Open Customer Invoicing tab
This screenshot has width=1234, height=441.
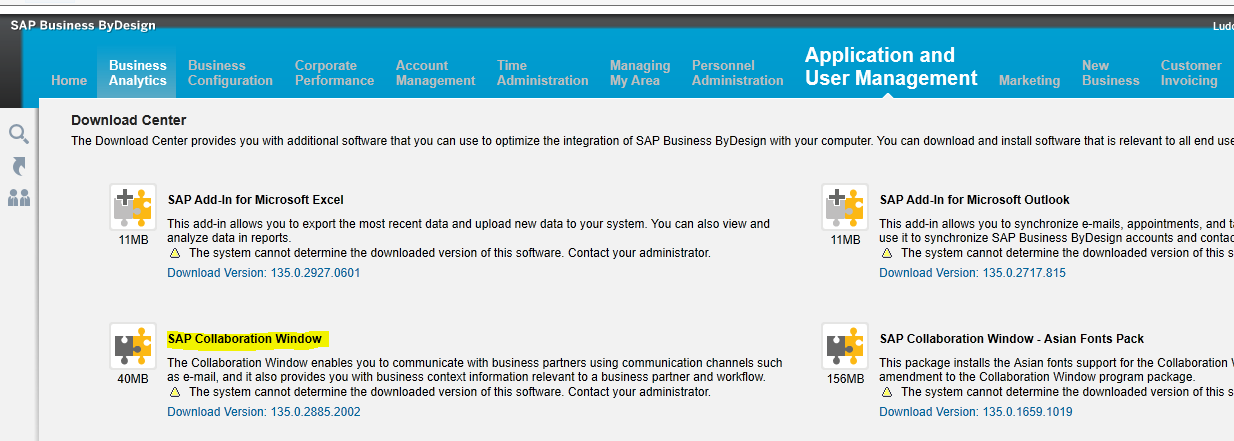coord(1191,73)
